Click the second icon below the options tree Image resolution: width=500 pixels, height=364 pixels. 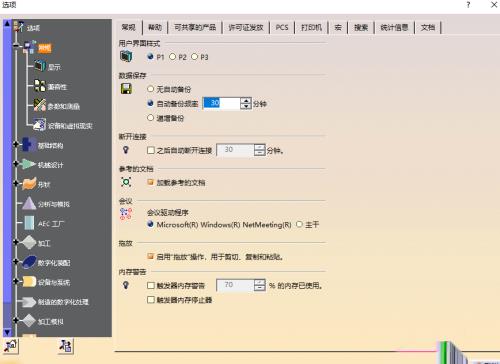66,346
